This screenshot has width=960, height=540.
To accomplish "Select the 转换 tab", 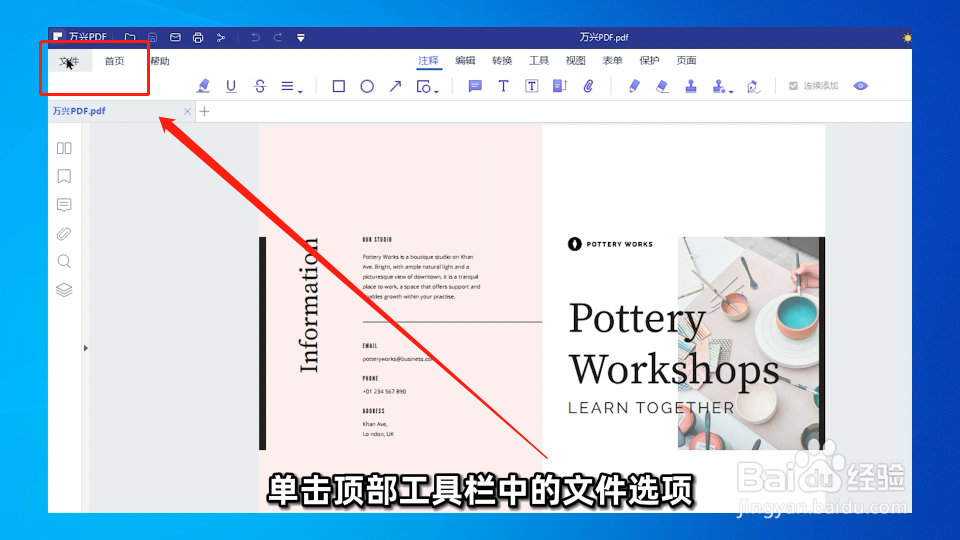I will tap(502, 61).
